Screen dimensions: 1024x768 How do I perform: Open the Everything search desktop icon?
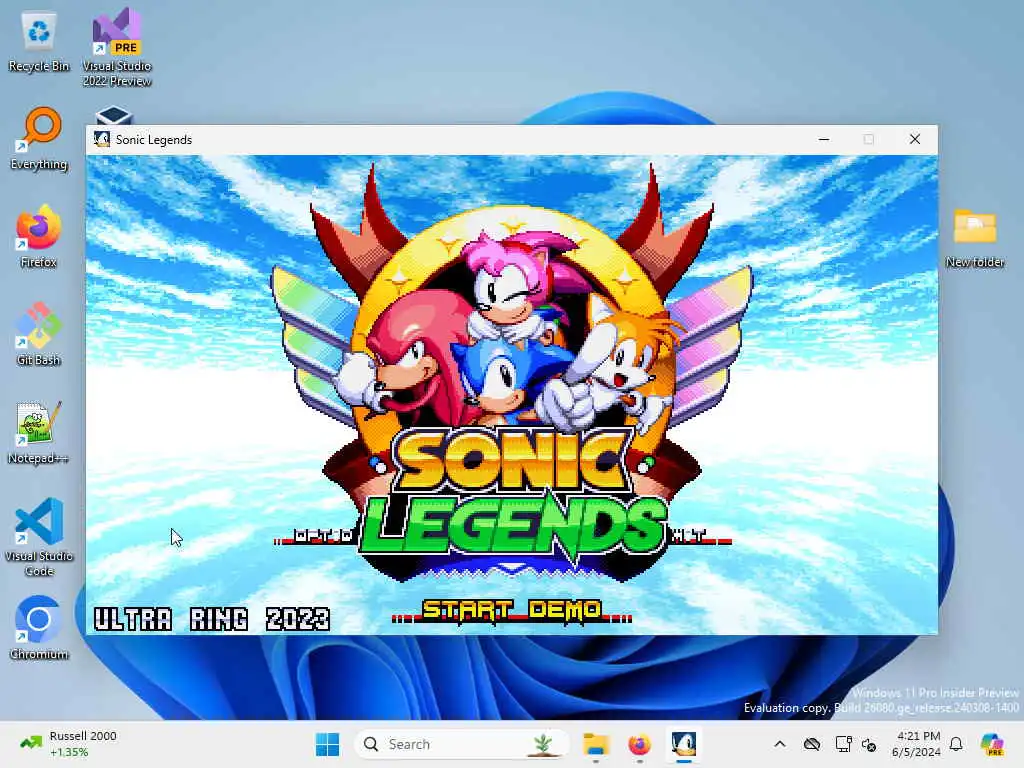click(x=39, y=138)
